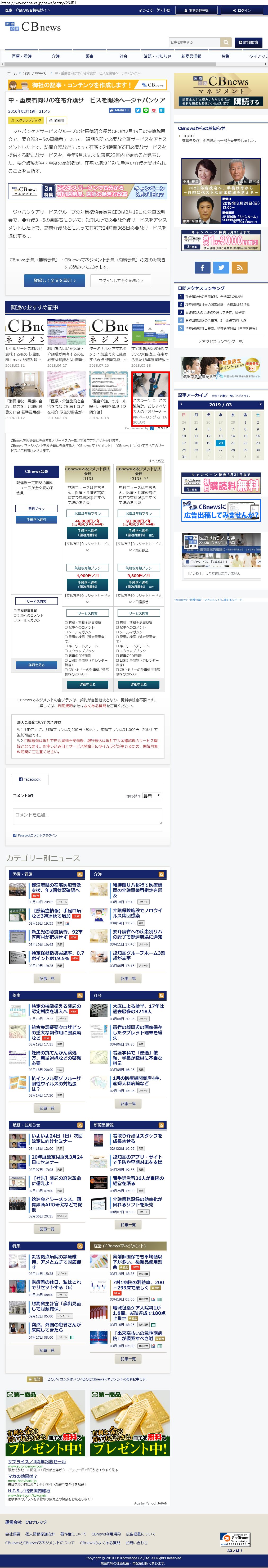Click 無料会員登録 in header
This screenshot has width=268, height=1568.
tap(196, 10)
